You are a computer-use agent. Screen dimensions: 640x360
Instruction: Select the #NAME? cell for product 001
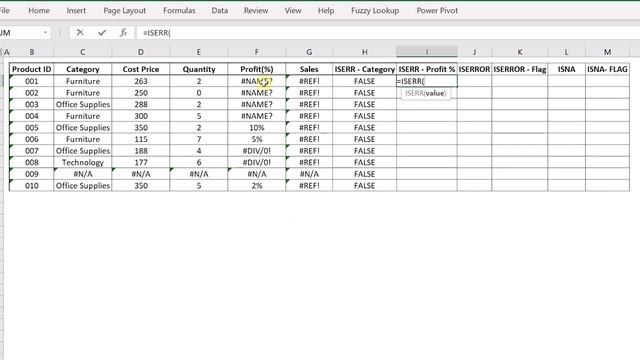[x=256, y=81]
